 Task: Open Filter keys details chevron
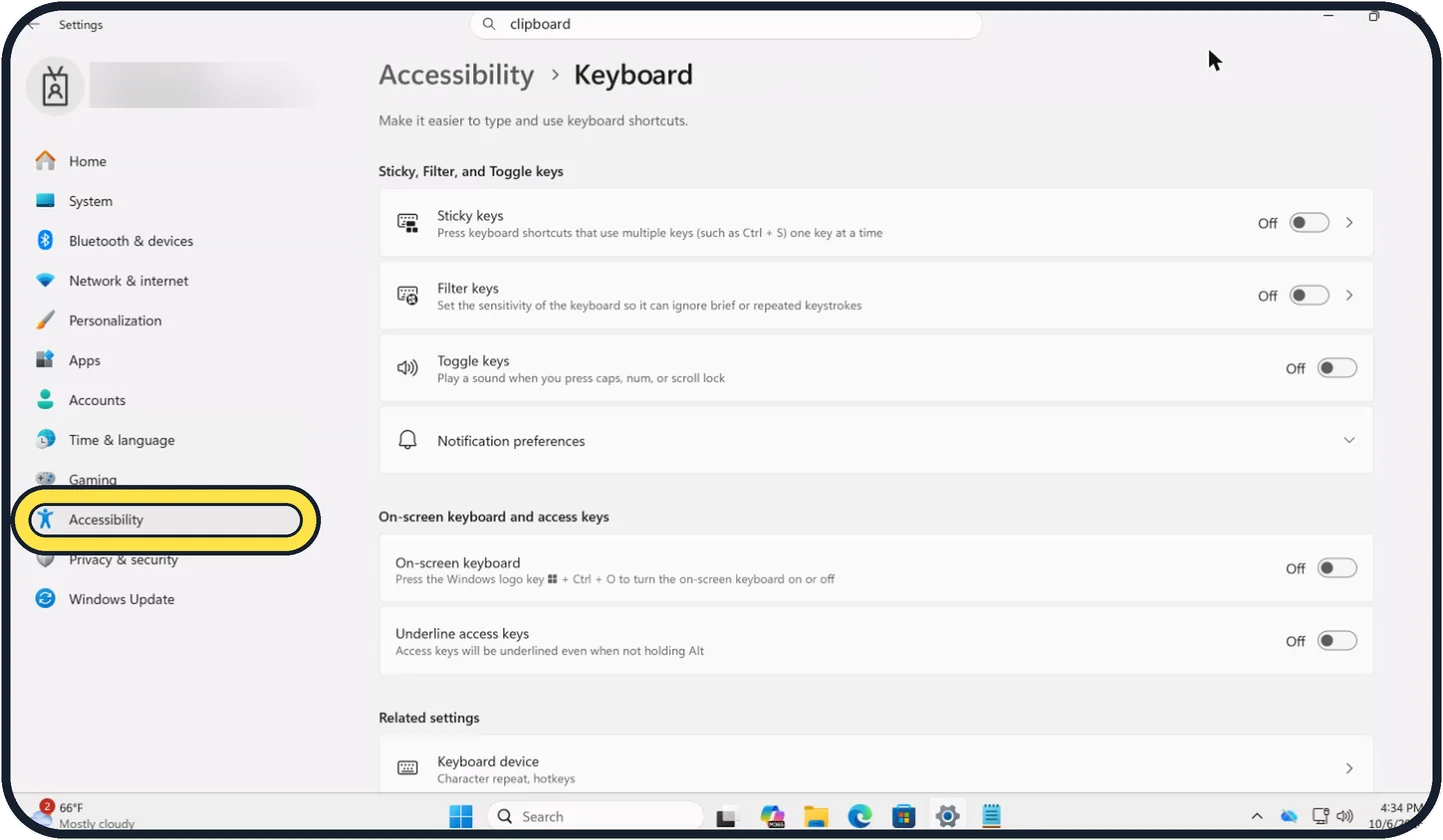pyautogui.click(x=1350, y=296)
